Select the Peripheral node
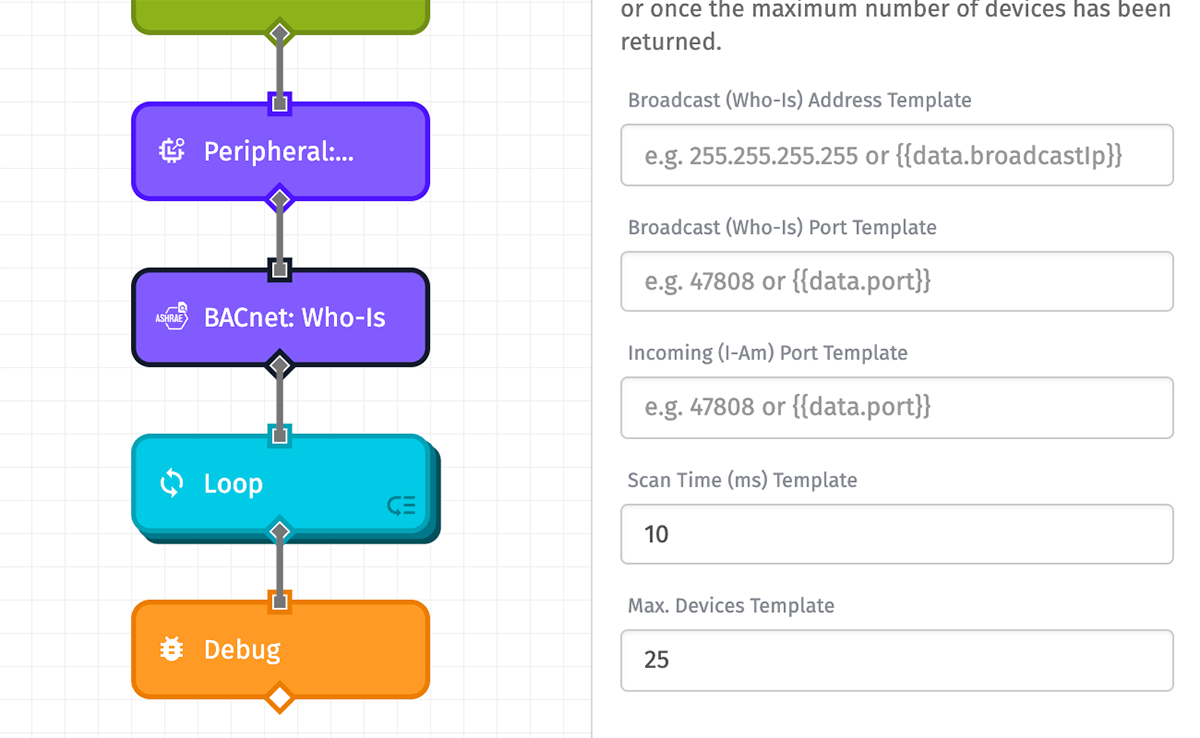Screen dimensions: 1200x738 [x=280, y=151]
